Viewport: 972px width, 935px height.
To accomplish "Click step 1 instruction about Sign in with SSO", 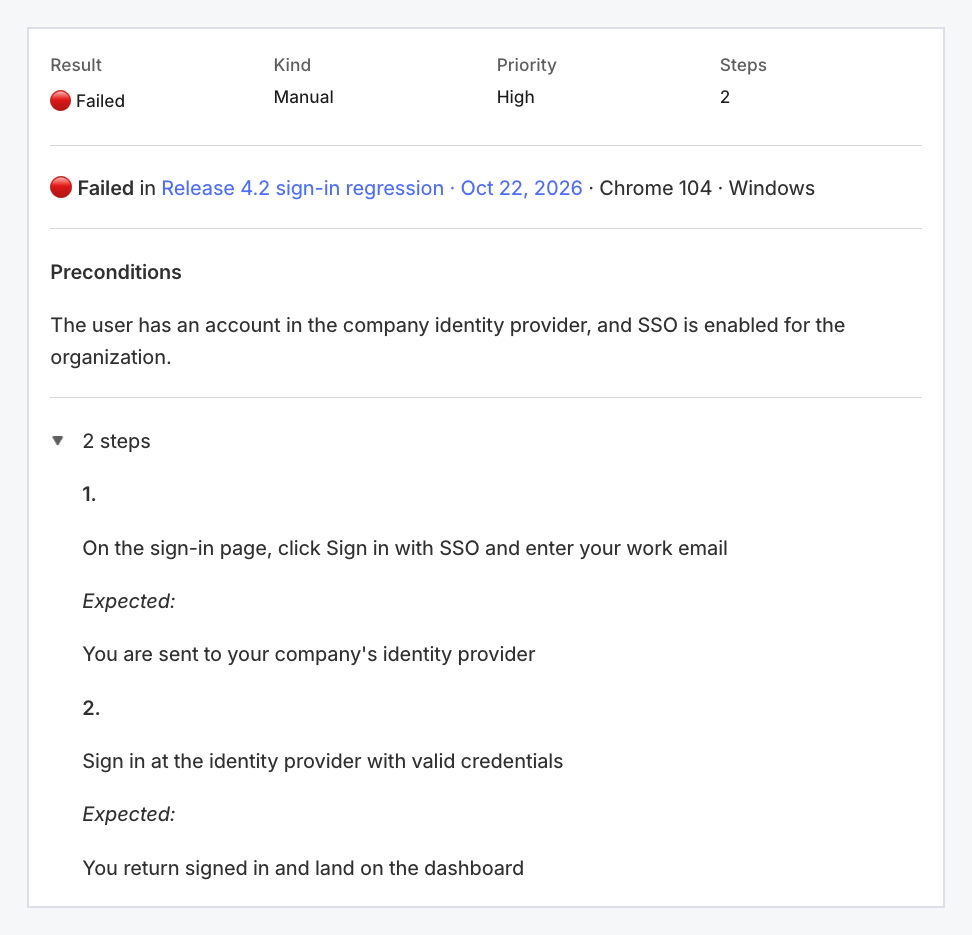I will pyautogui.click(x=405, y=548).
